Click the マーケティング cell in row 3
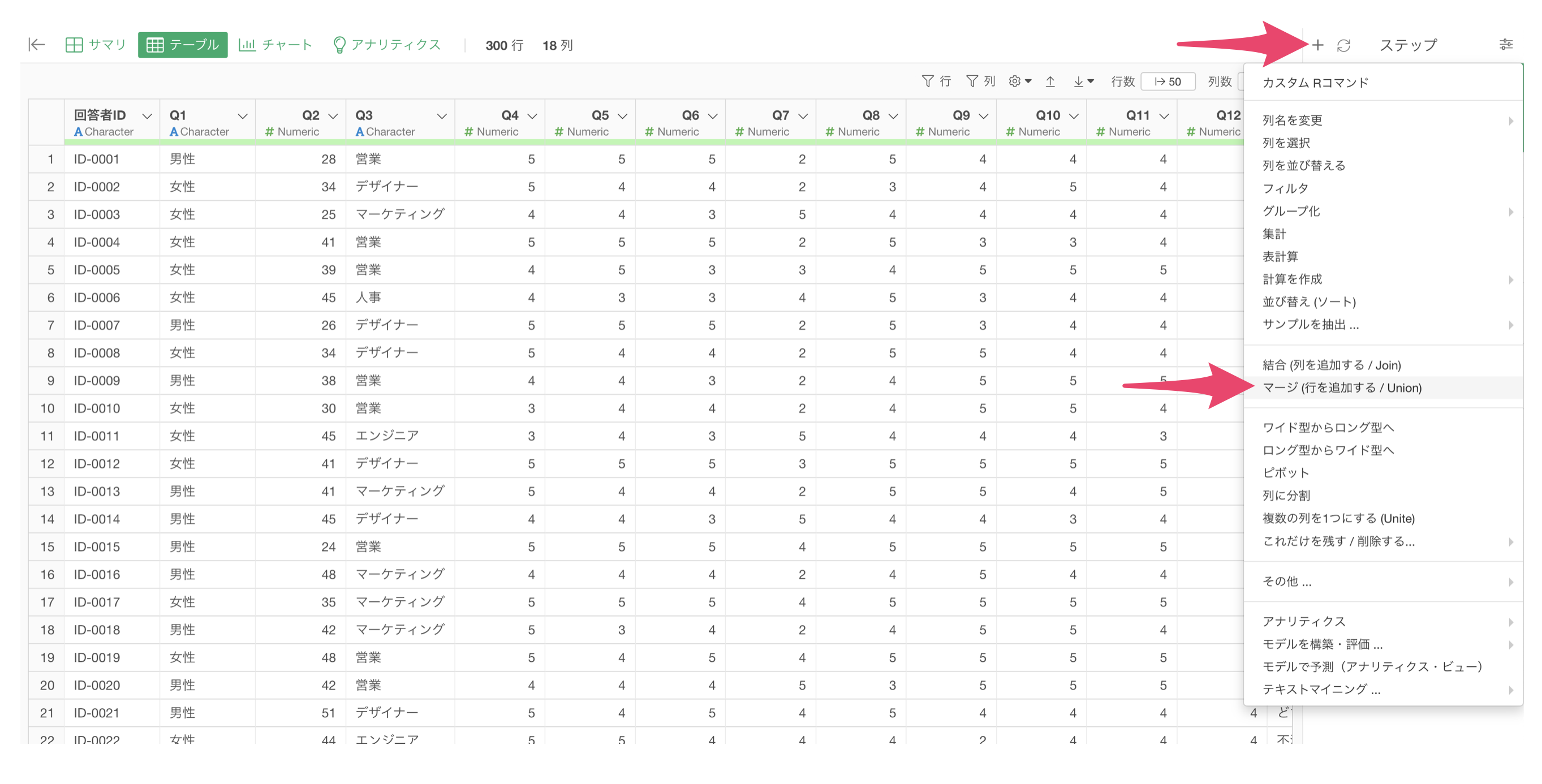The width and height of the screenshot is (1542, 784). coord(400,214)
